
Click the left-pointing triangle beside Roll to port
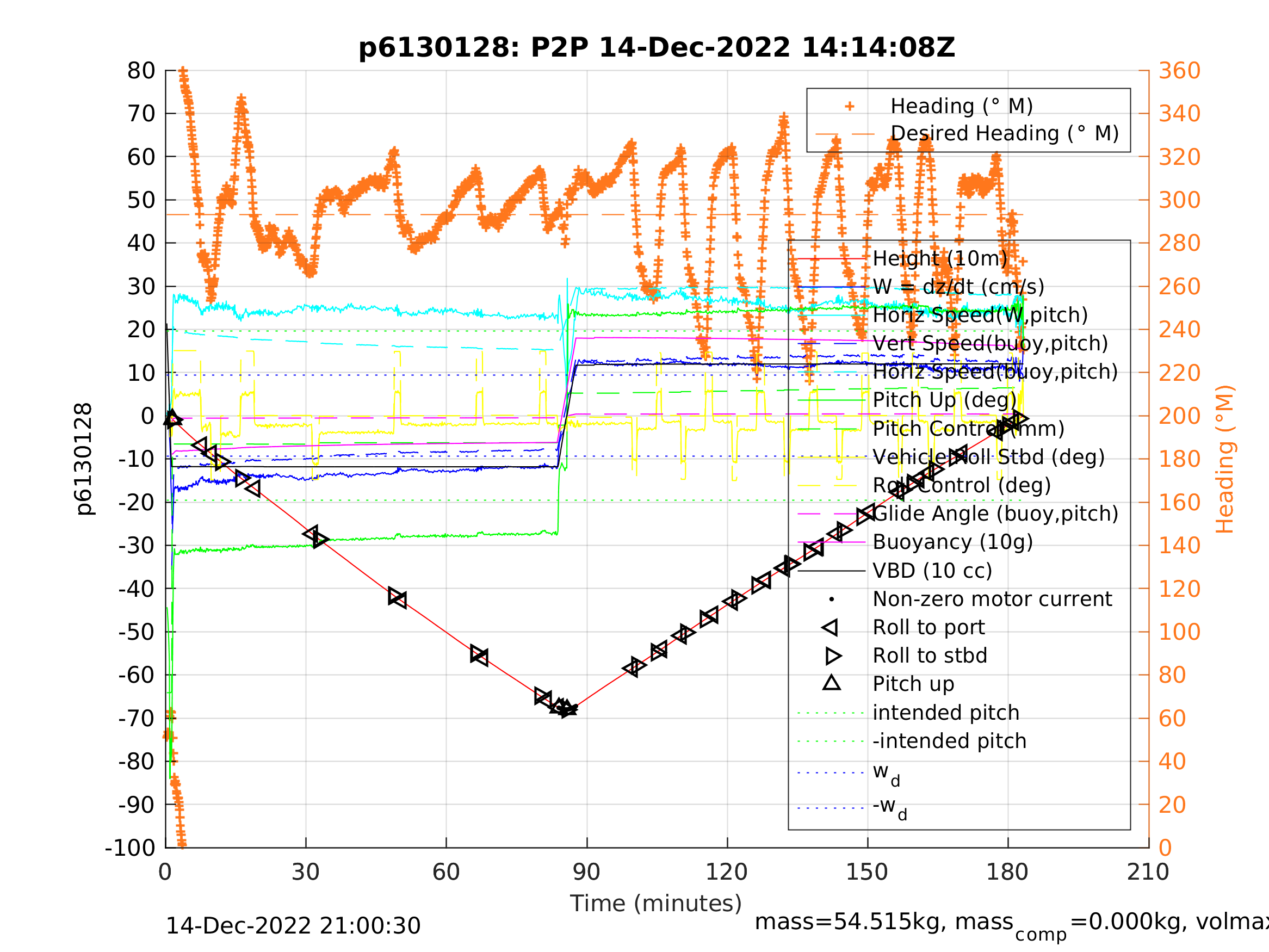830,628
